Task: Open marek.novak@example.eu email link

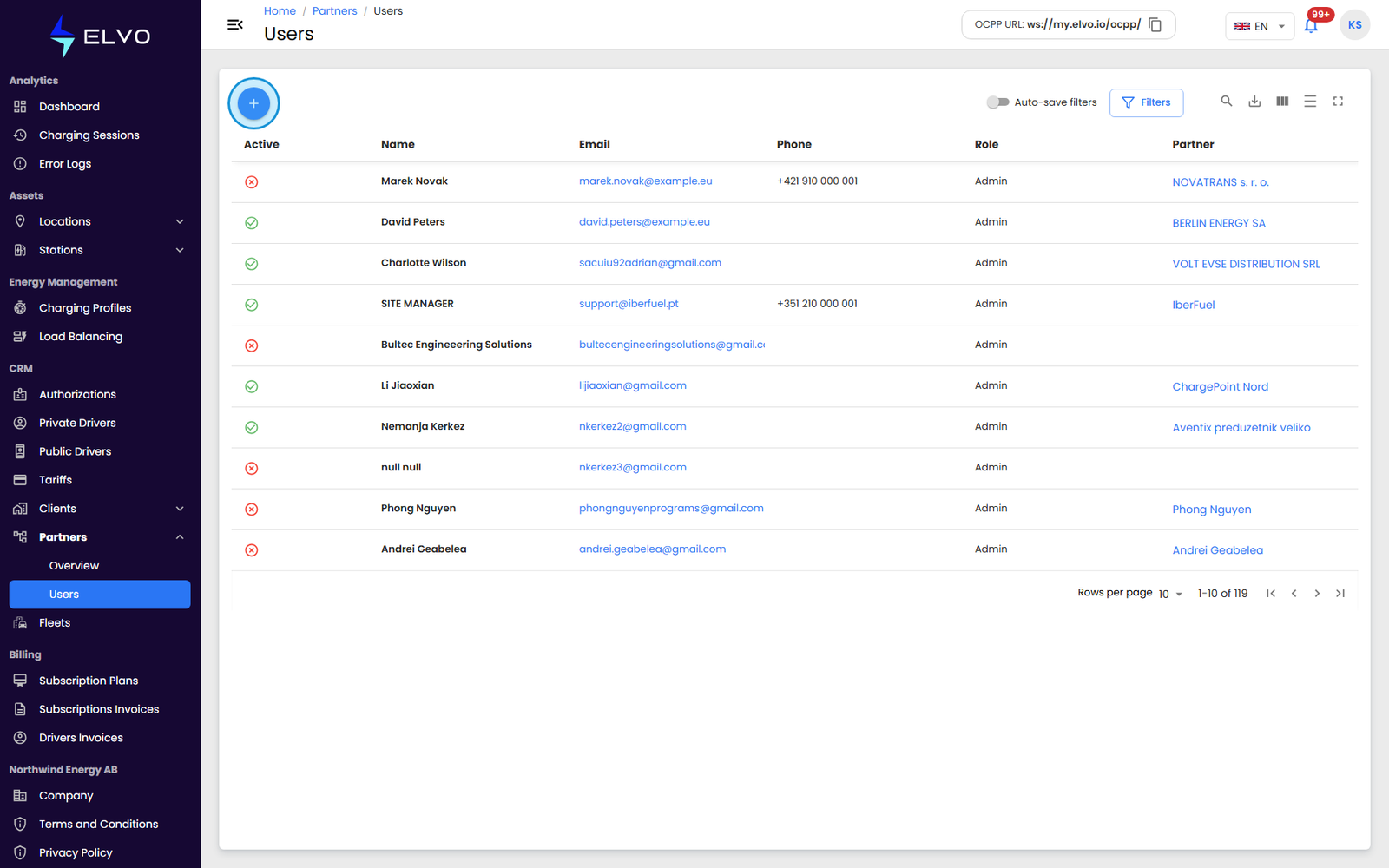Action: (645, 181)
